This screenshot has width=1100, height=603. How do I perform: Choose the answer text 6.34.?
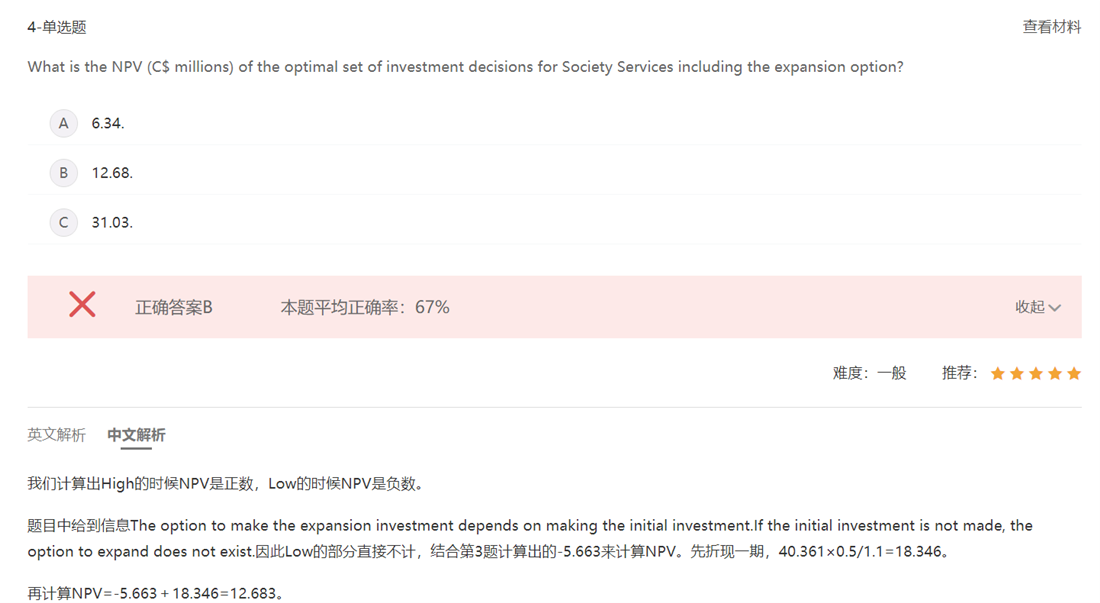coord(108,123)
